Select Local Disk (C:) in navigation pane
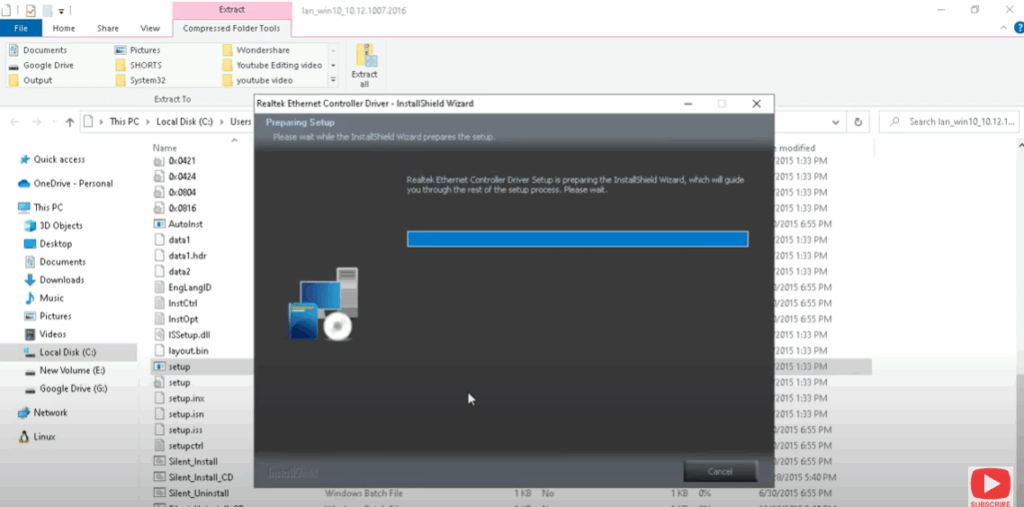The image size is (1024, 507). pyautogui.click(x=68, y=352)
